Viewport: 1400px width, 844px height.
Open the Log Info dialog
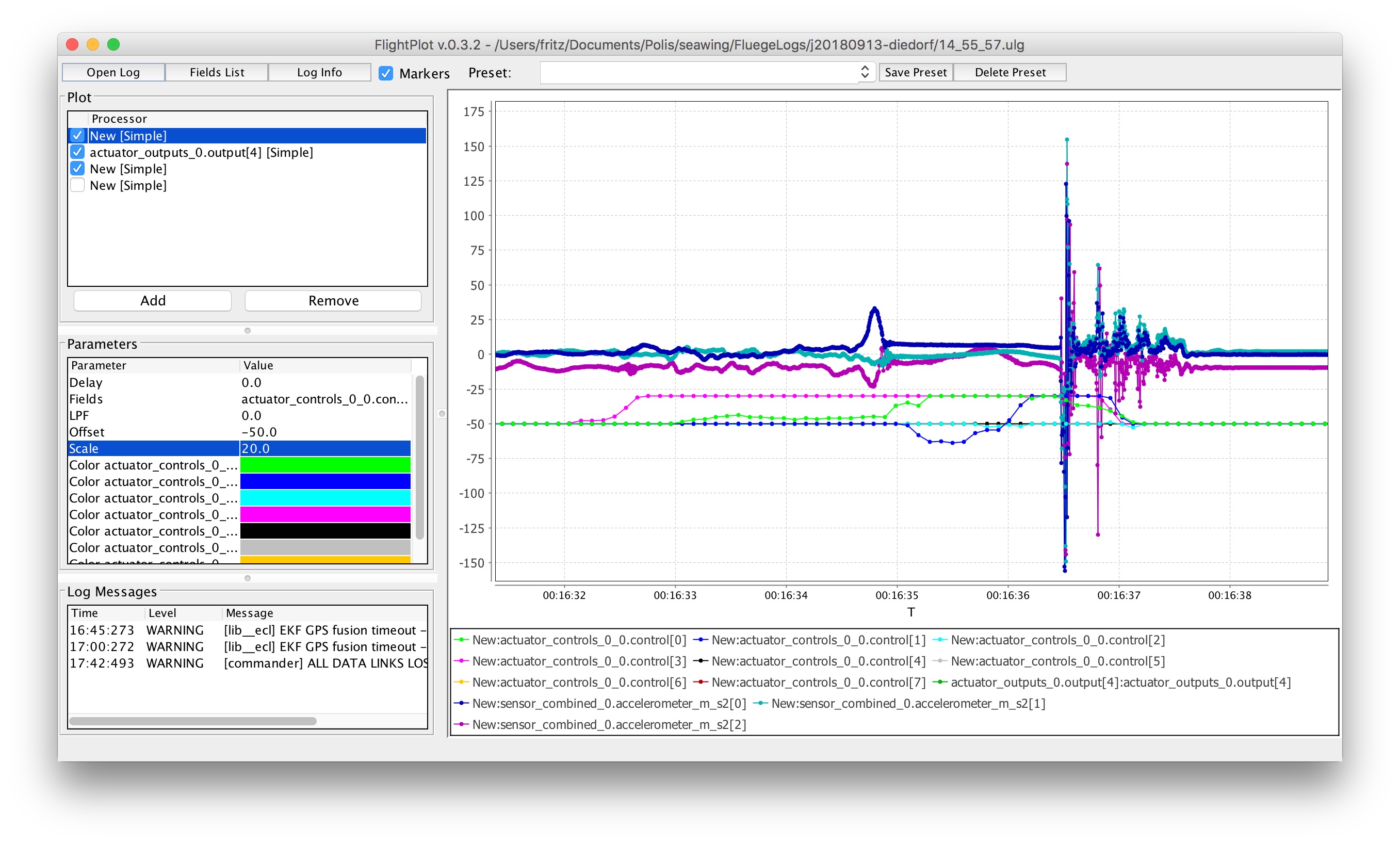[319, 72]
